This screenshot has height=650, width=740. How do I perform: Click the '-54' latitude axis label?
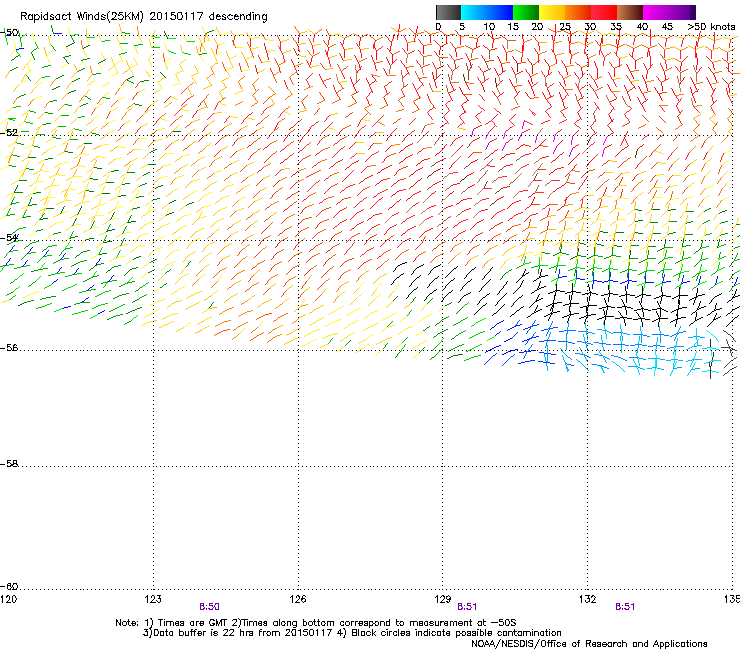[x=9, y=238]
